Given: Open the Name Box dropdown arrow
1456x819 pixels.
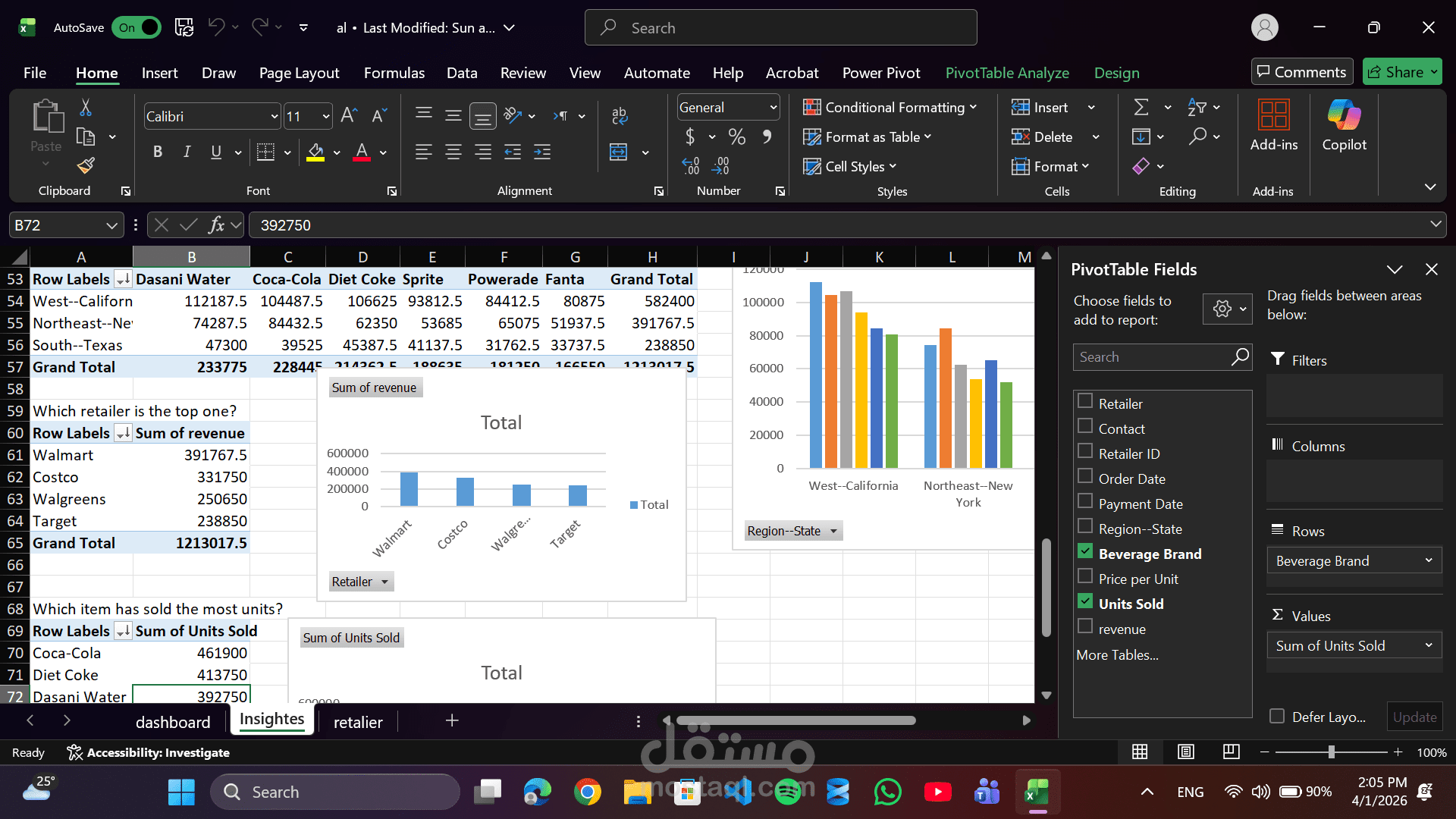Looking at the screenshot, I should click(111, 225).
